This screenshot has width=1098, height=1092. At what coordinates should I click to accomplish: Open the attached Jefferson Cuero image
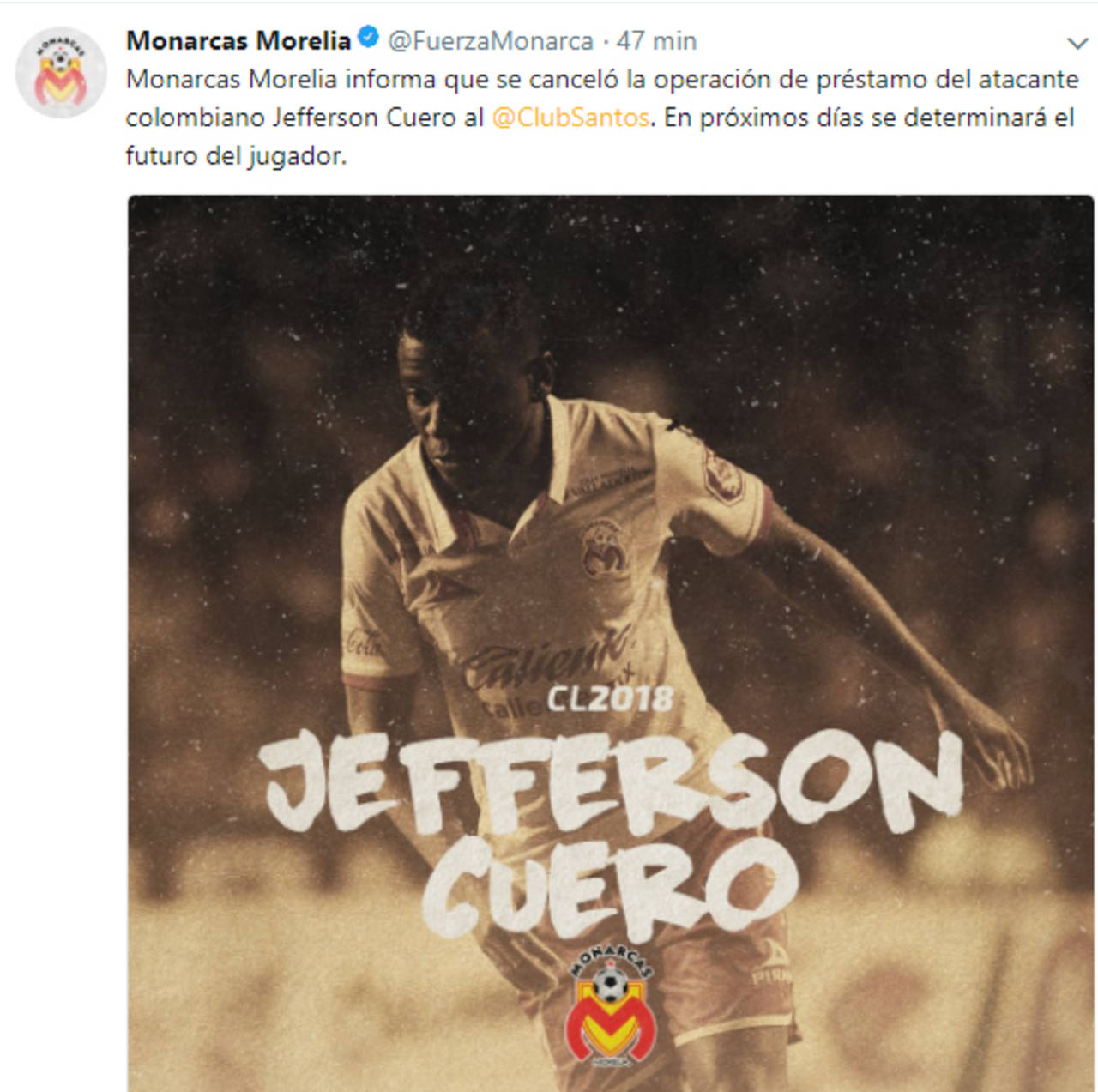611,643
